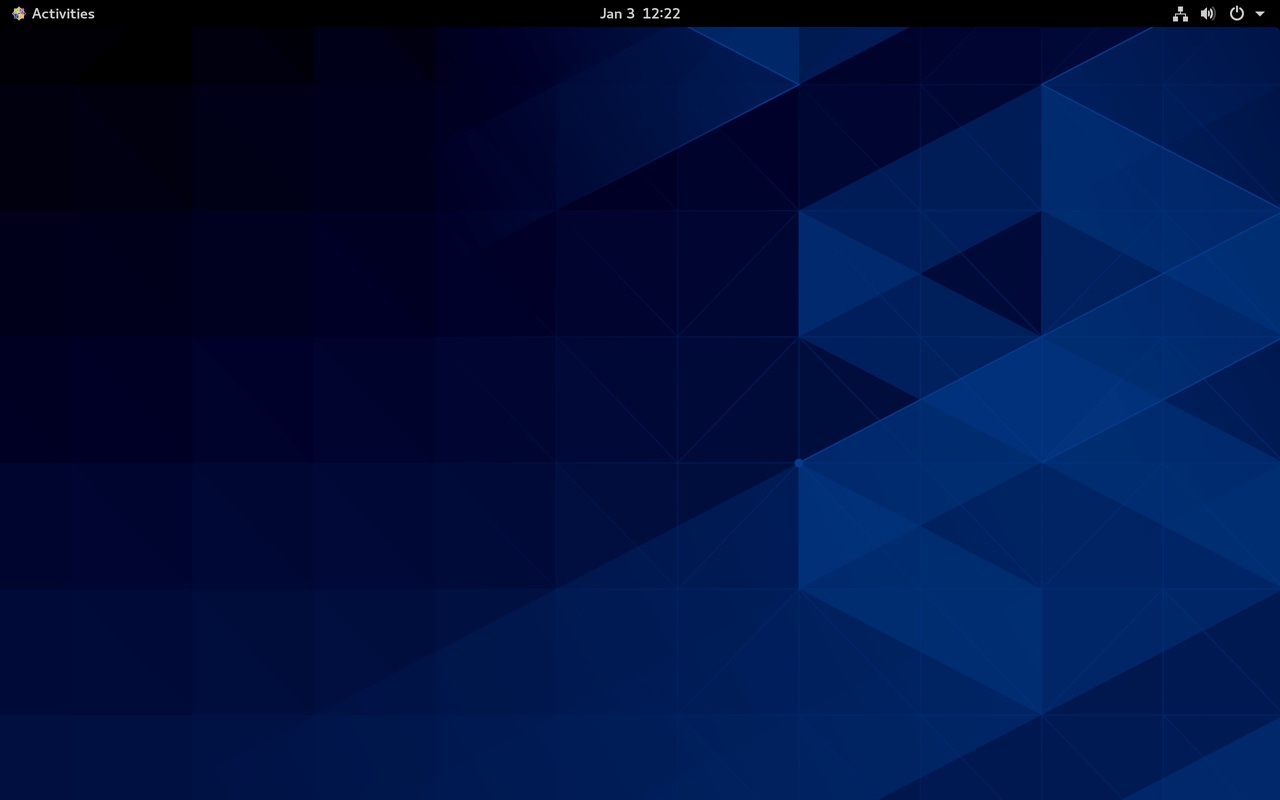Open the calendar from the clock
Viewport: 1280px width, 800px height.
pyautogui.click(x=640, y=14)
